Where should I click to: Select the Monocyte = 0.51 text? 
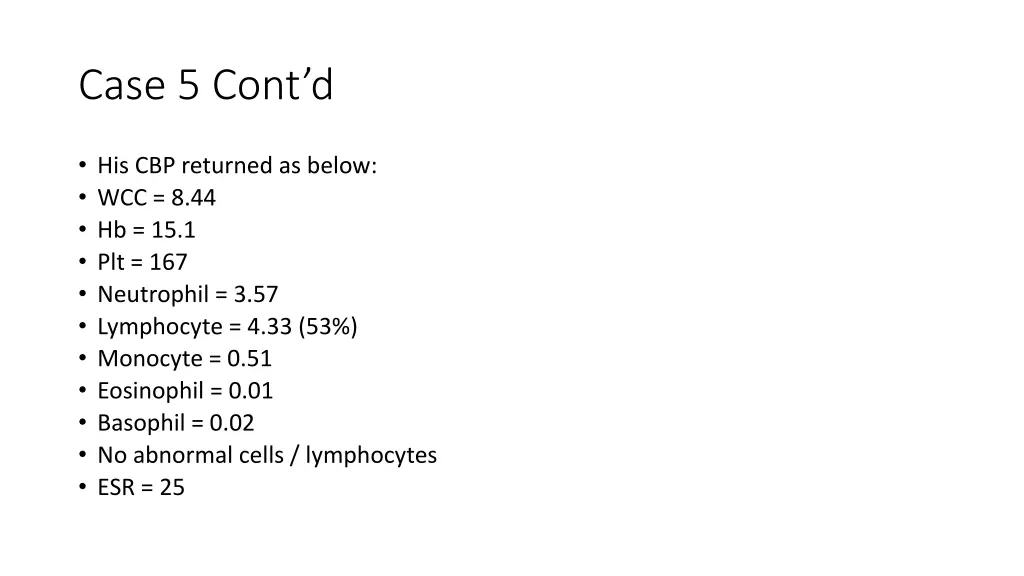click(x=185, y=359)
